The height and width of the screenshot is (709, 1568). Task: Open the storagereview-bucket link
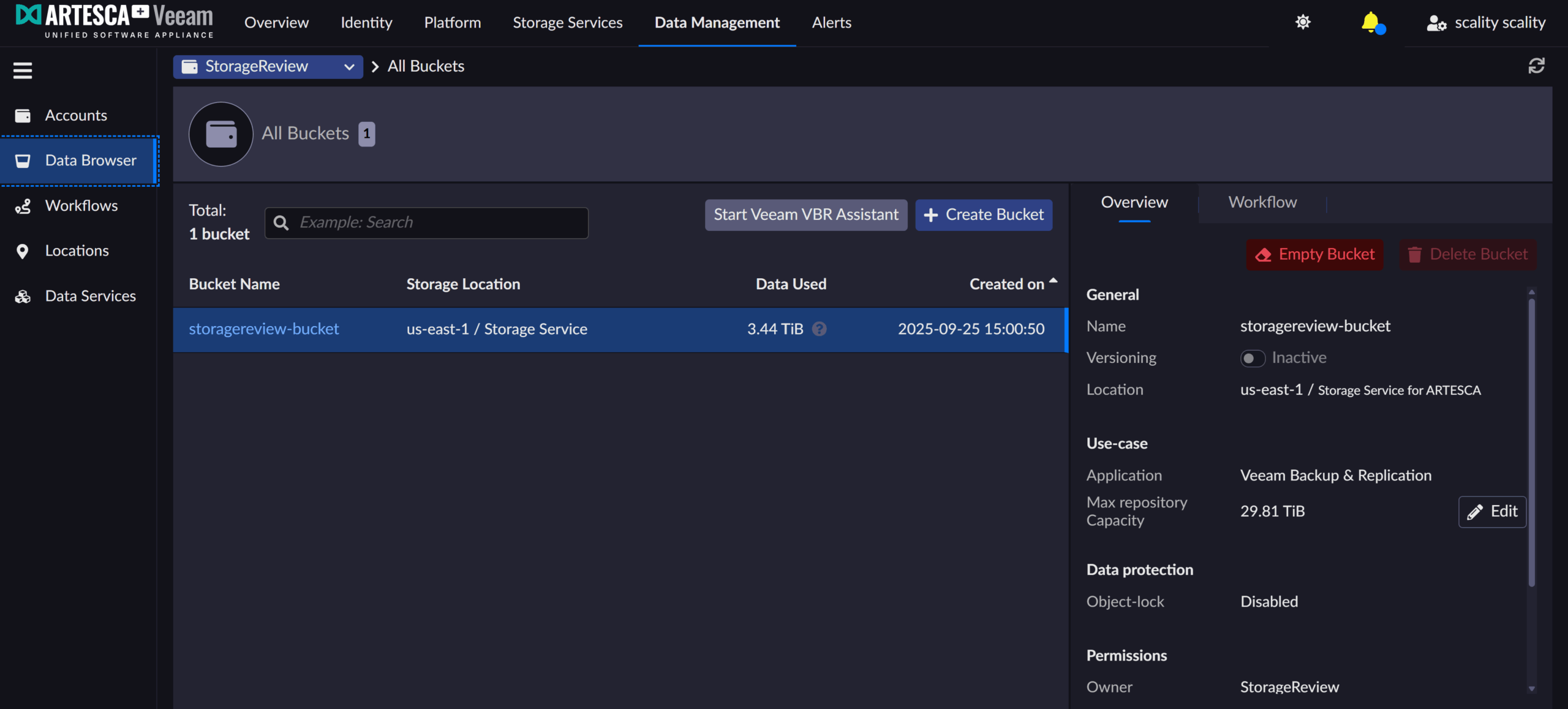coord(263,329)
